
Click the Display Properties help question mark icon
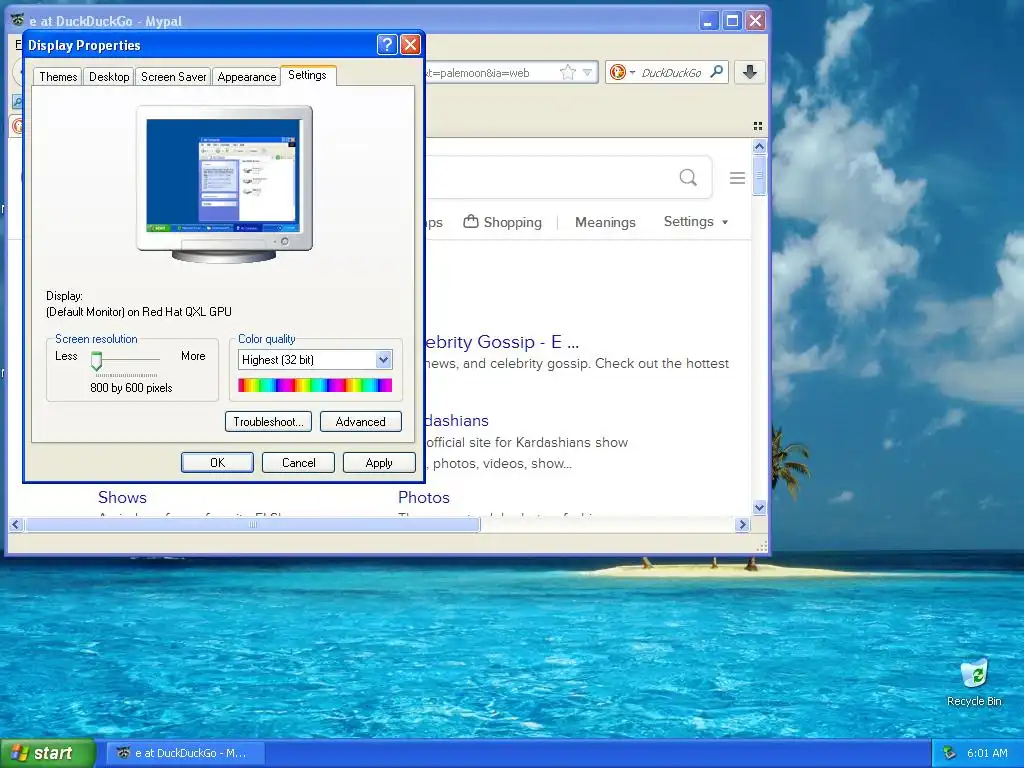click(x=387, y=44)
